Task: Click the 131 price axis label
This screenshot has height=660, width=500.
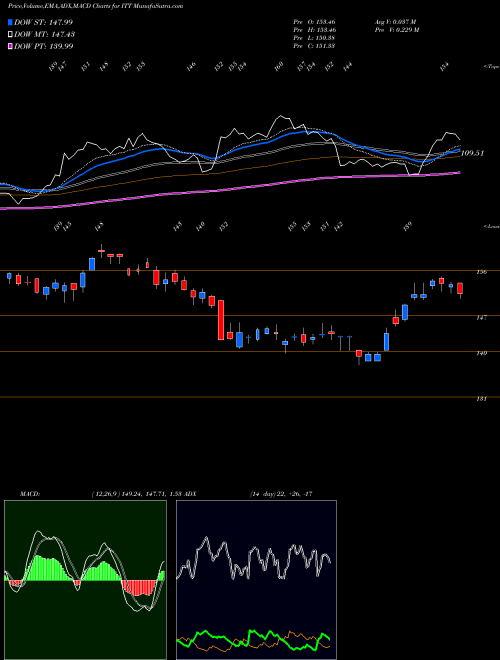Action: click(x=482, y=398)
